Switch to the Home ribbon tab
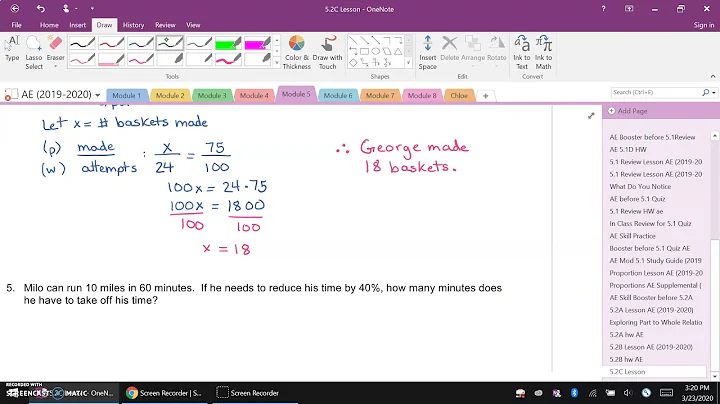This screenshot has width=720, height=404. (49, 25)
